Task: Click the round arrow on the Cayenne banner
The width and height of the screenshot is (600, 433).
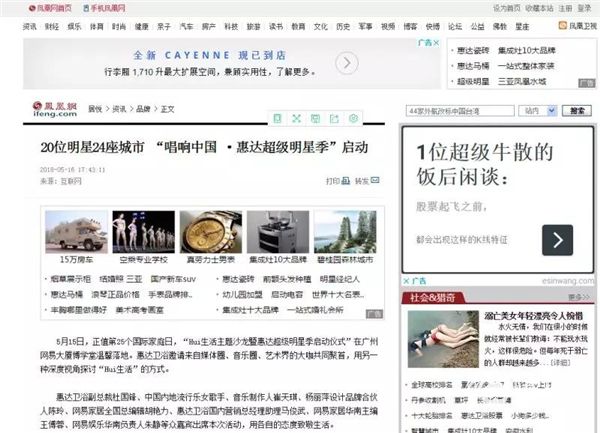Action: pyautogui.click(x=347, y=63)
